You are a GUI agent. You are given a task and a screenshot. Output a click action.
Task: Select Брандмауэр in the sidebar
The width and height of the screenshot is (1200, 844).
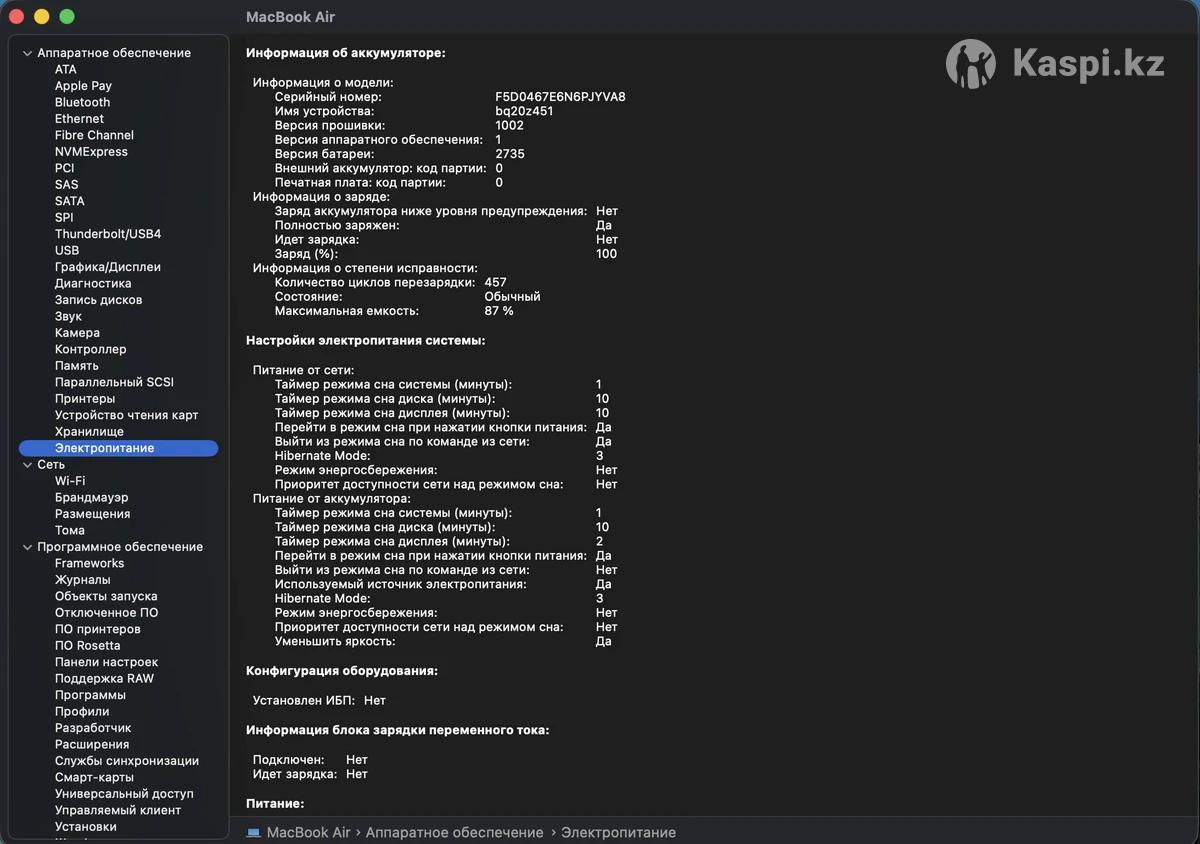tap(91, 497)
